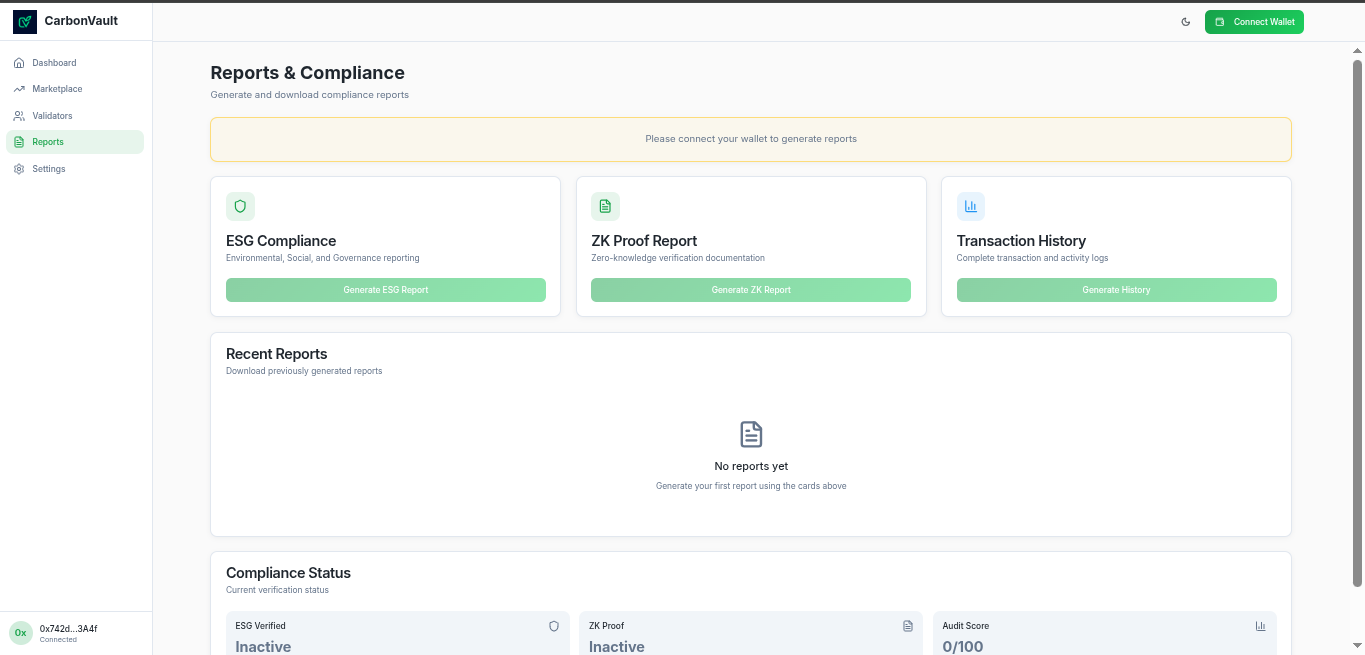Image resolution: width=1365 pixels, height=655 pixels.
Task: Click the shield icon in ESG Verified card
Action: click(554, 626)
